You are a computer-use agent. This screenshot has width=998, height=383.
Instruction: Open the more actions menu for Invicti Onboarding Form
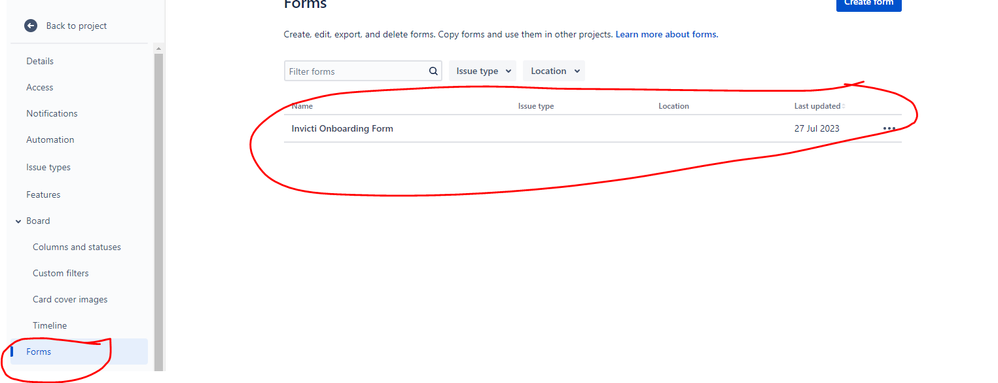pyautogui.click(x=889, y=129)
